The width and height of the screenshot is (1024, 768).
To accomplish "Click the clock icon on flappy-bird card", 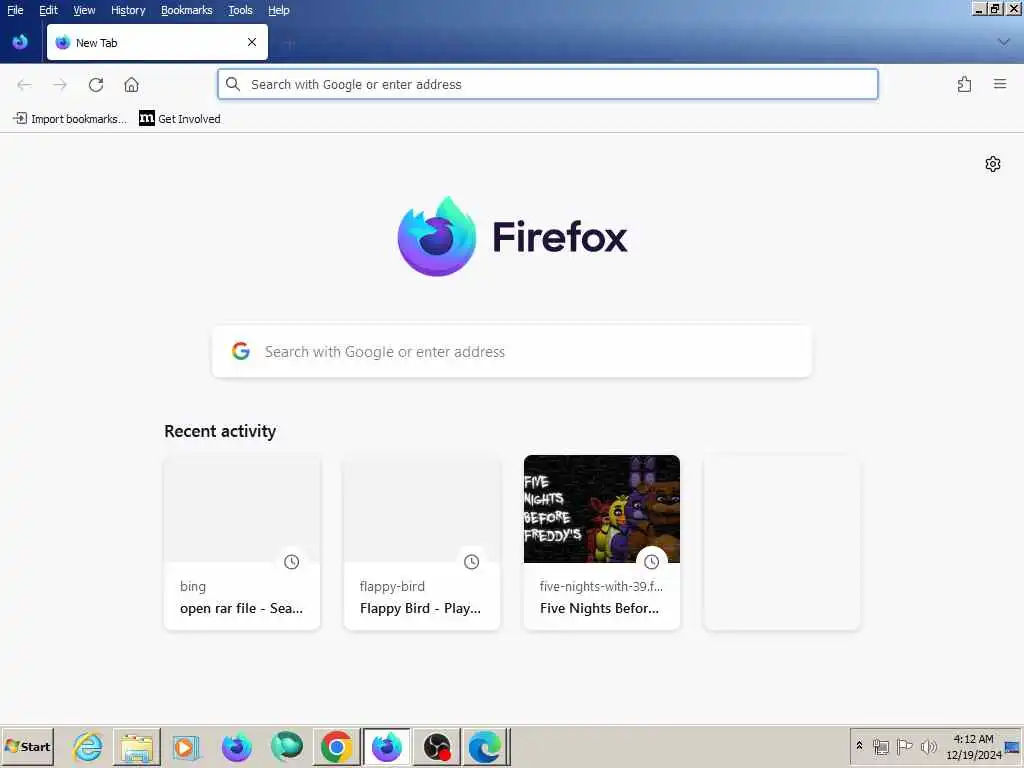I will click(x=472, y=562).
